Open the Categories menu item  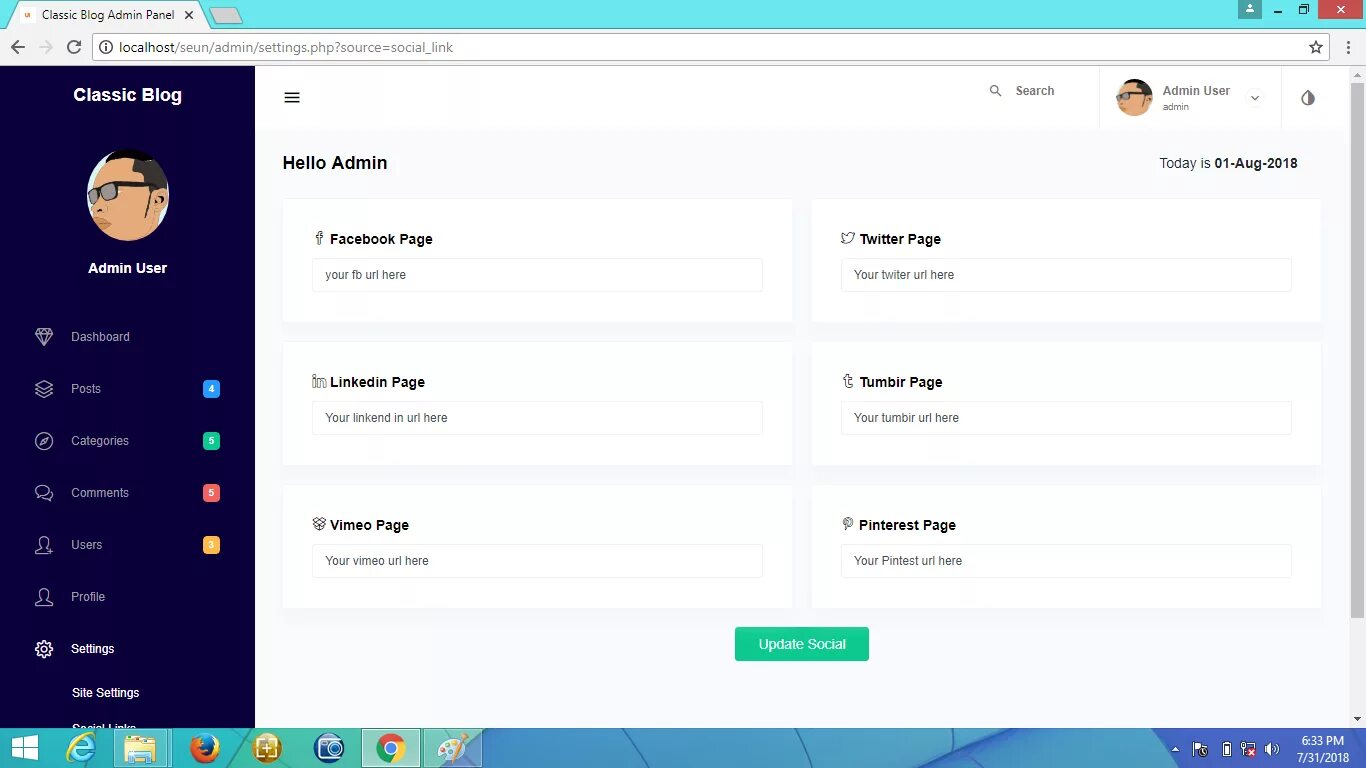[x=100, y=441]
